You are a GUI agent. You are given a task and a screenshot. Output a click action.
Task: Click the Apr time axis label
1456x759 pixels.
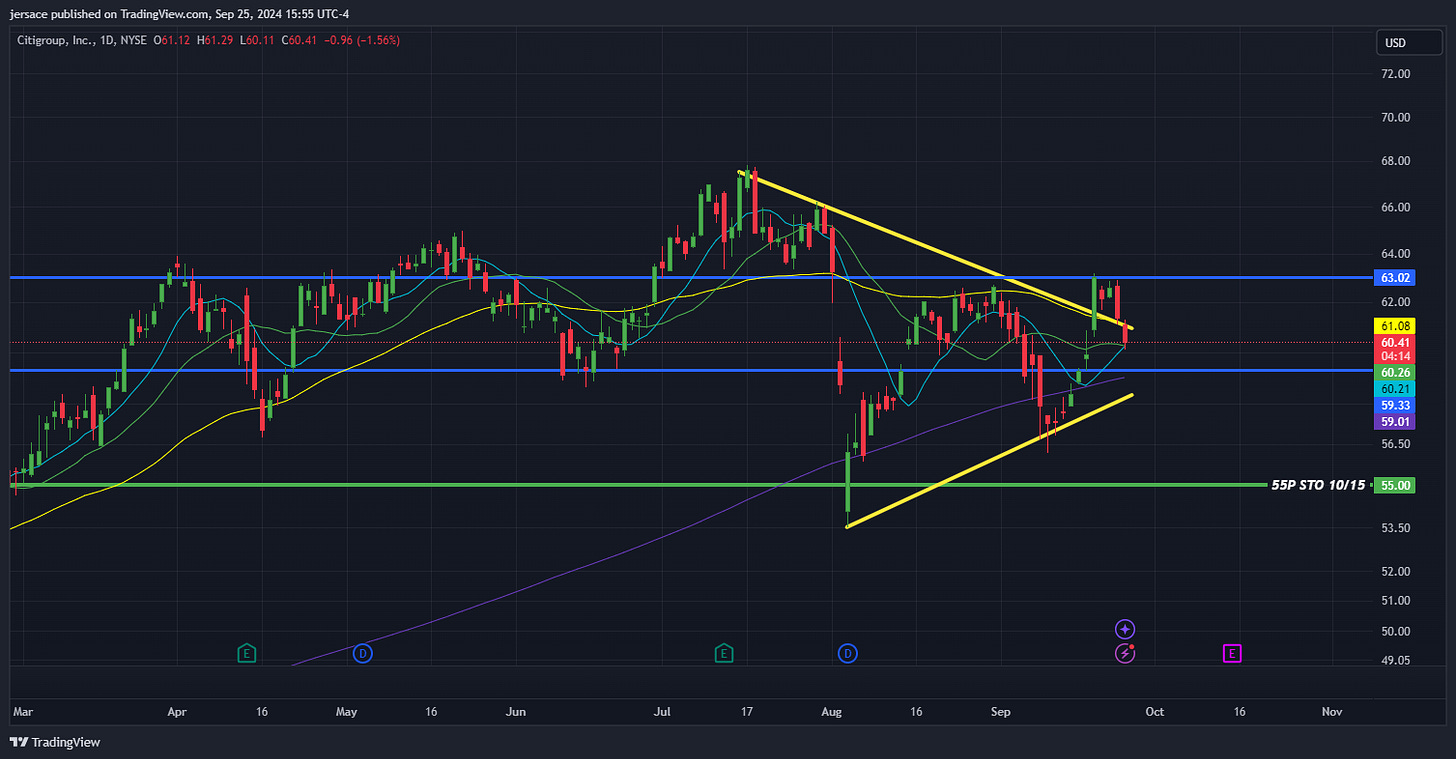(177, 712)
